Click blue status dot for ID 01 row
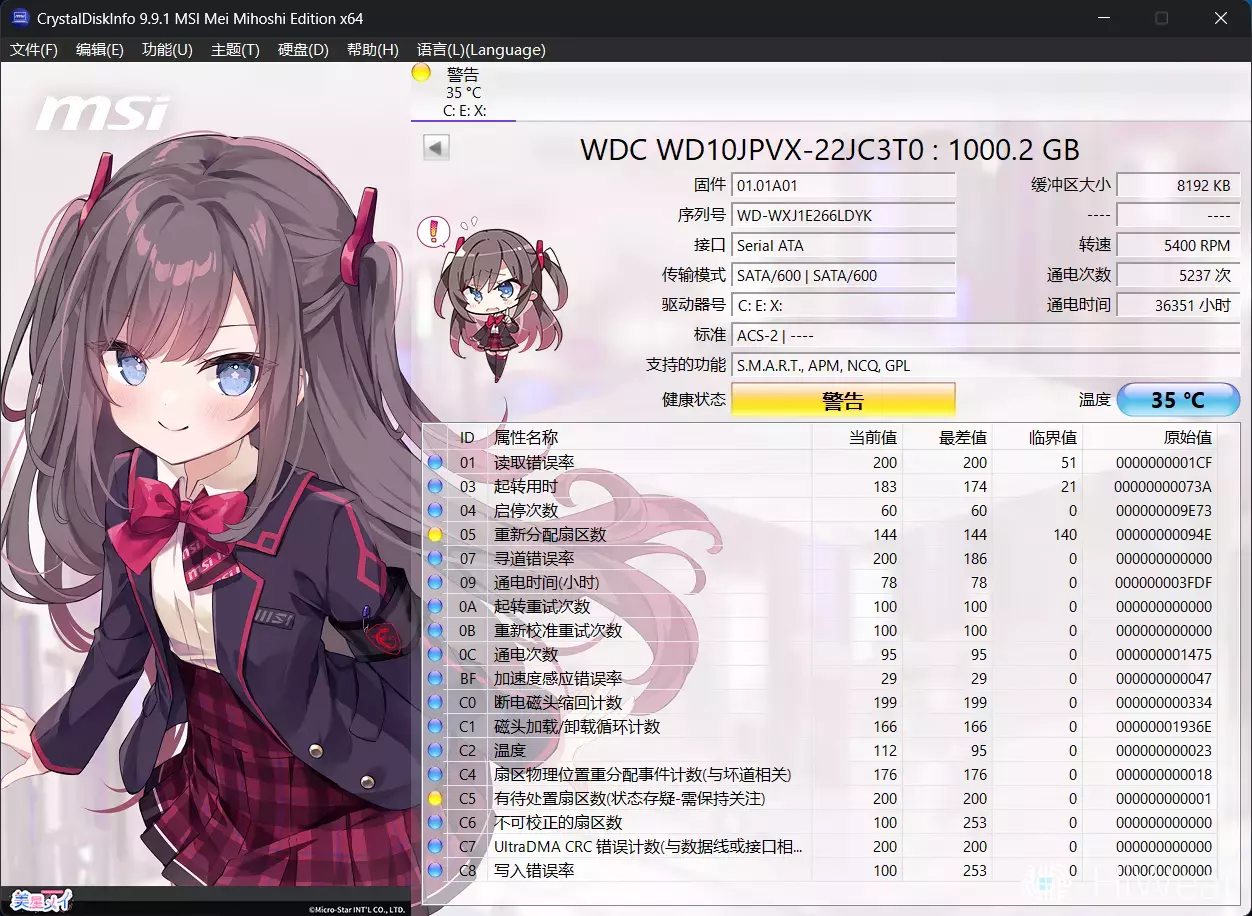Viewport: 1252px width, 916px height. coord(435,462)
